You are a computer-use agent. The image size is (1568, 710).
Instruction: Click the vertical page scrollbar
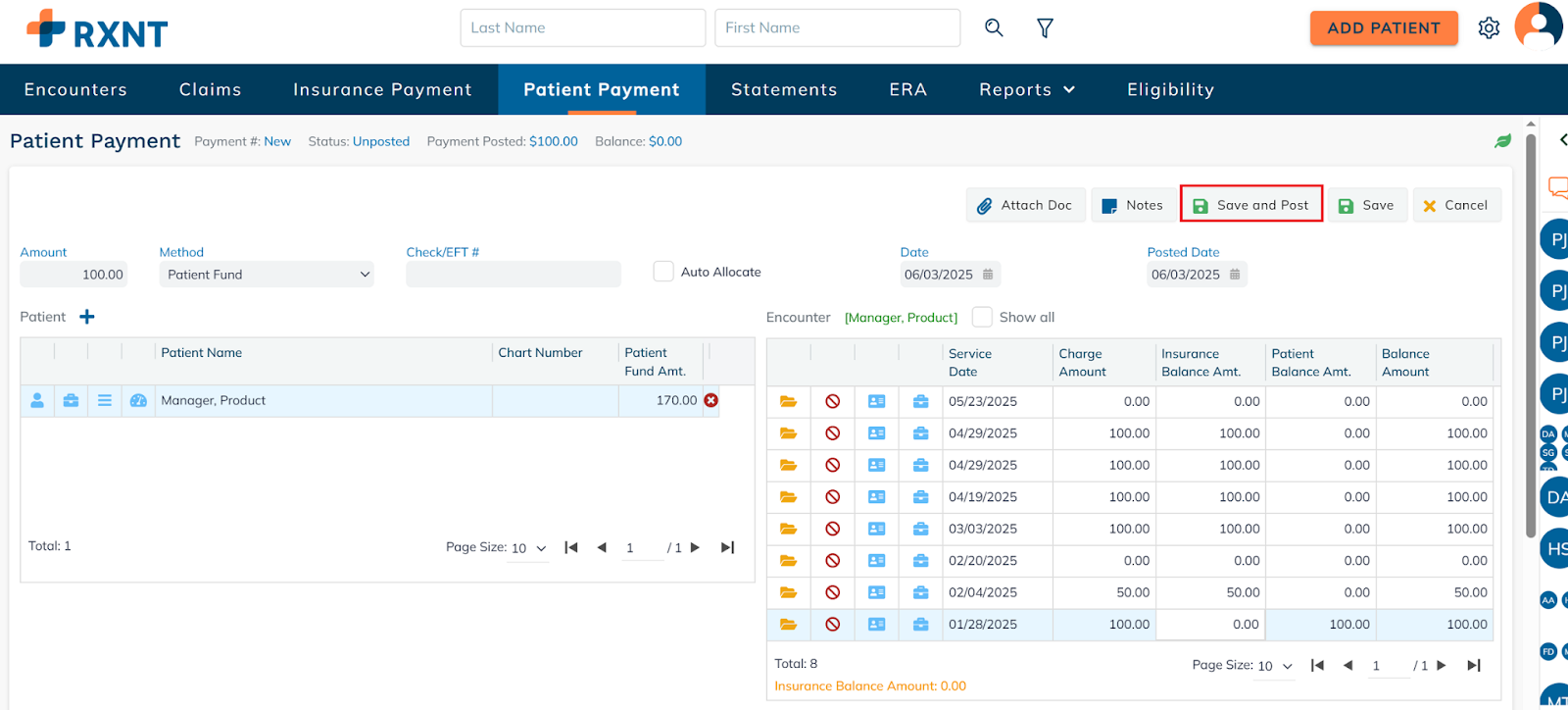point(1531,333)
